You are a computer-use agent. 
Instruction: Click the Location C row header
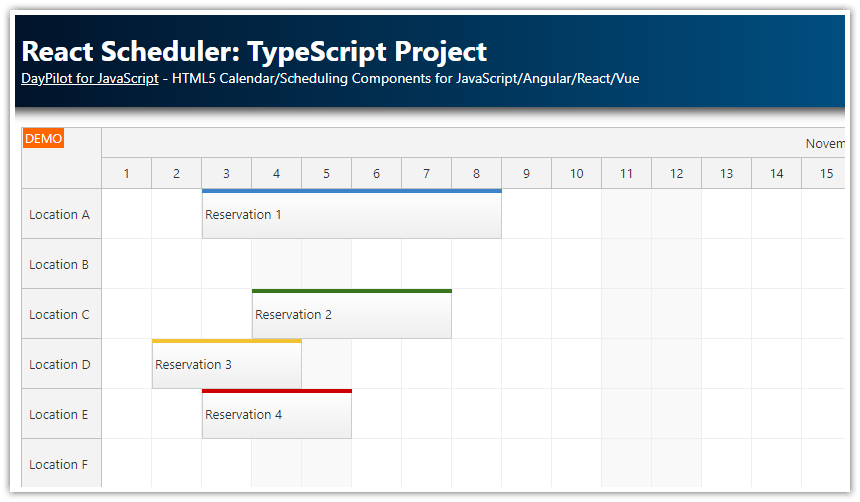(61, 314)
